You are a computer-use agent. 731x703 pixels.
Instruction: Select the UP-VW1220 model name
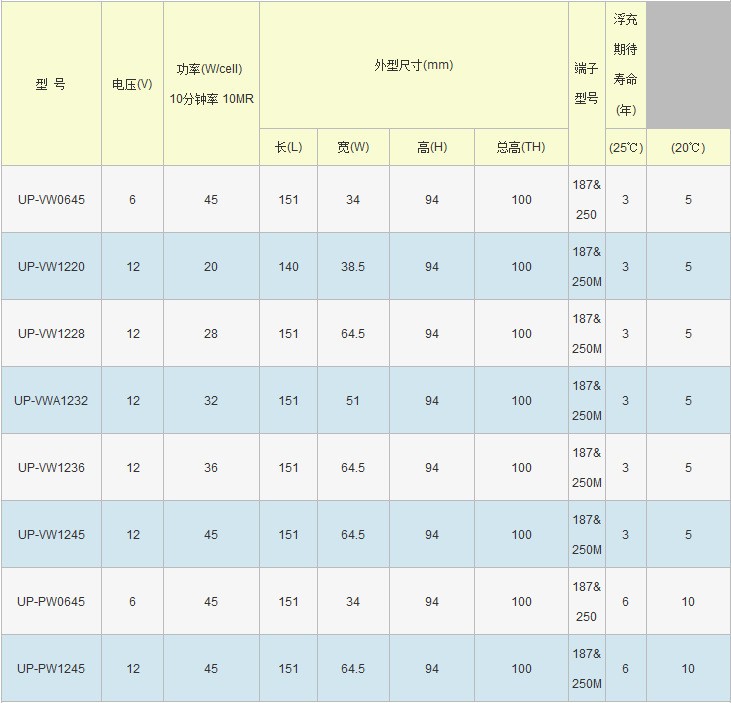[51, 267]
